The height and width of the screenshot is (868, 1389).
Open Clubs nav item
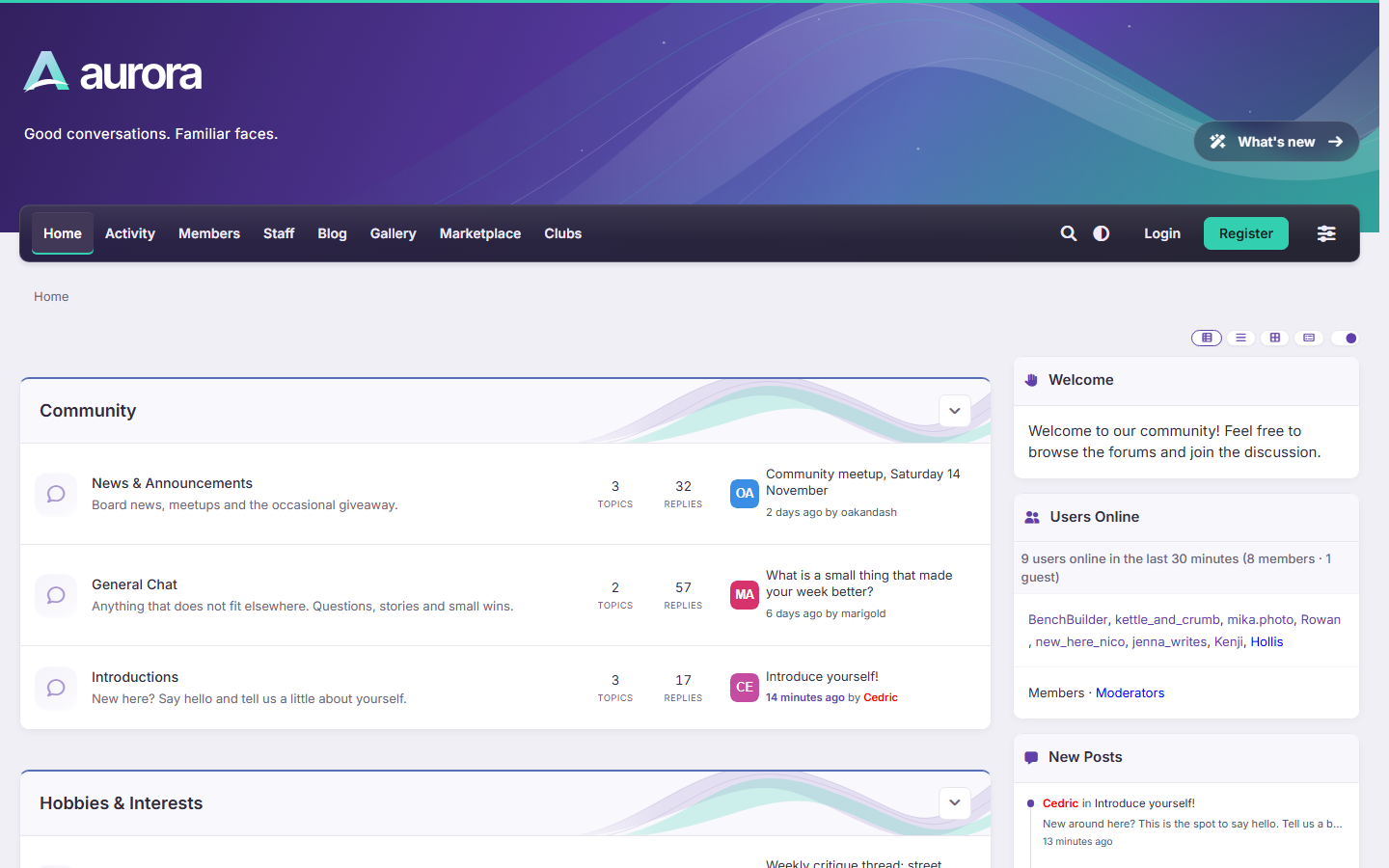(563, 233)
